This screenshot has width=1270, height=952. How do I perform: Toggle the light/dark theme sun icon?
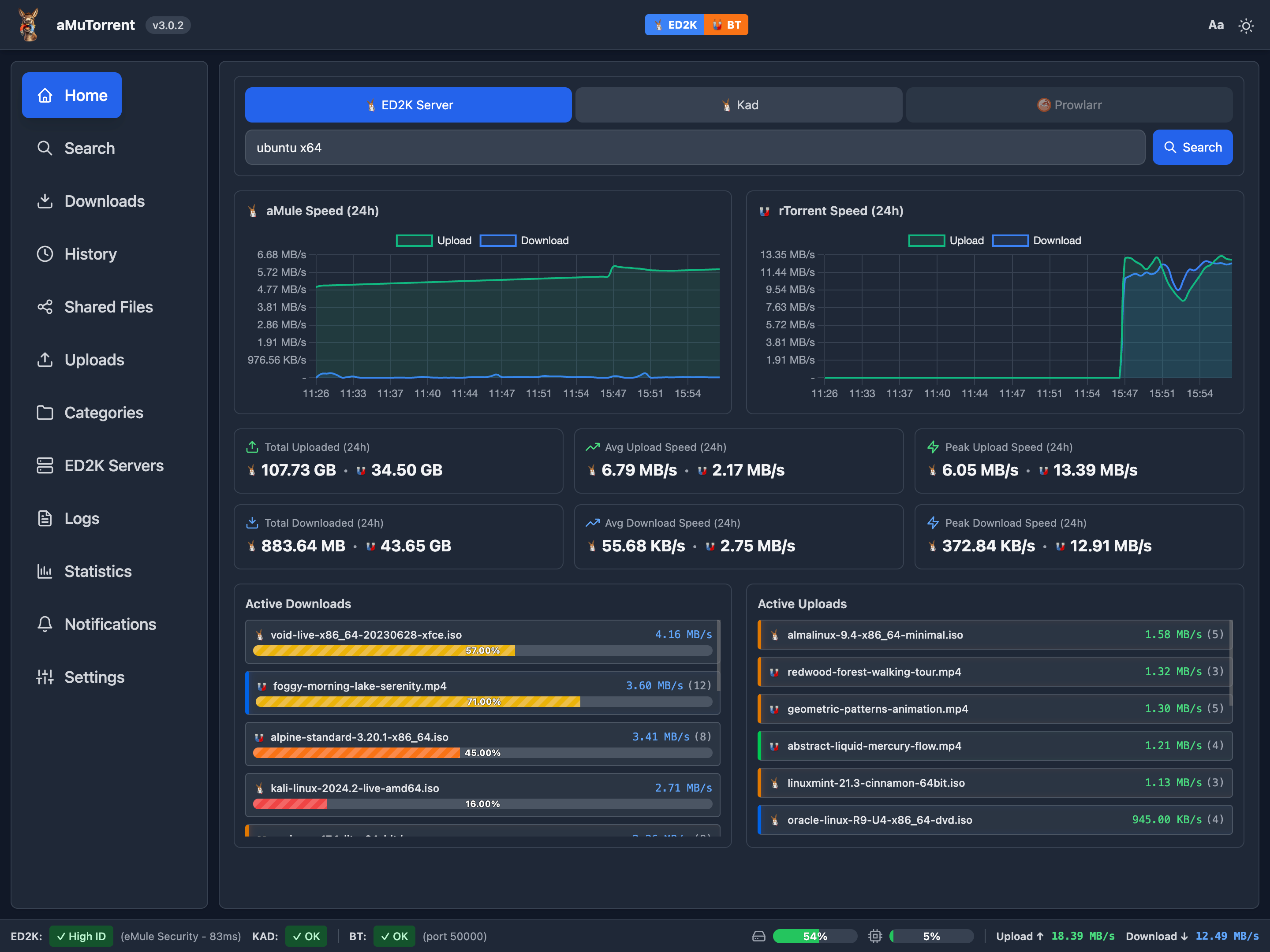tap(1245, 25)
